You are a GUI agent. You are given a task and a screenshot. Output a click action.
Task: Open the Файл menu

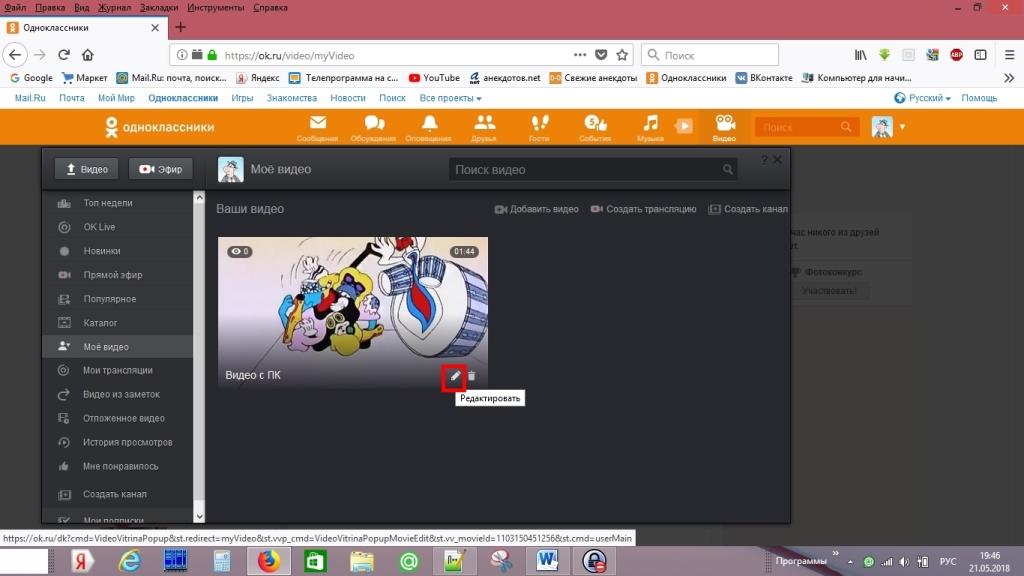pyautogui.click(x=15, y=8)
